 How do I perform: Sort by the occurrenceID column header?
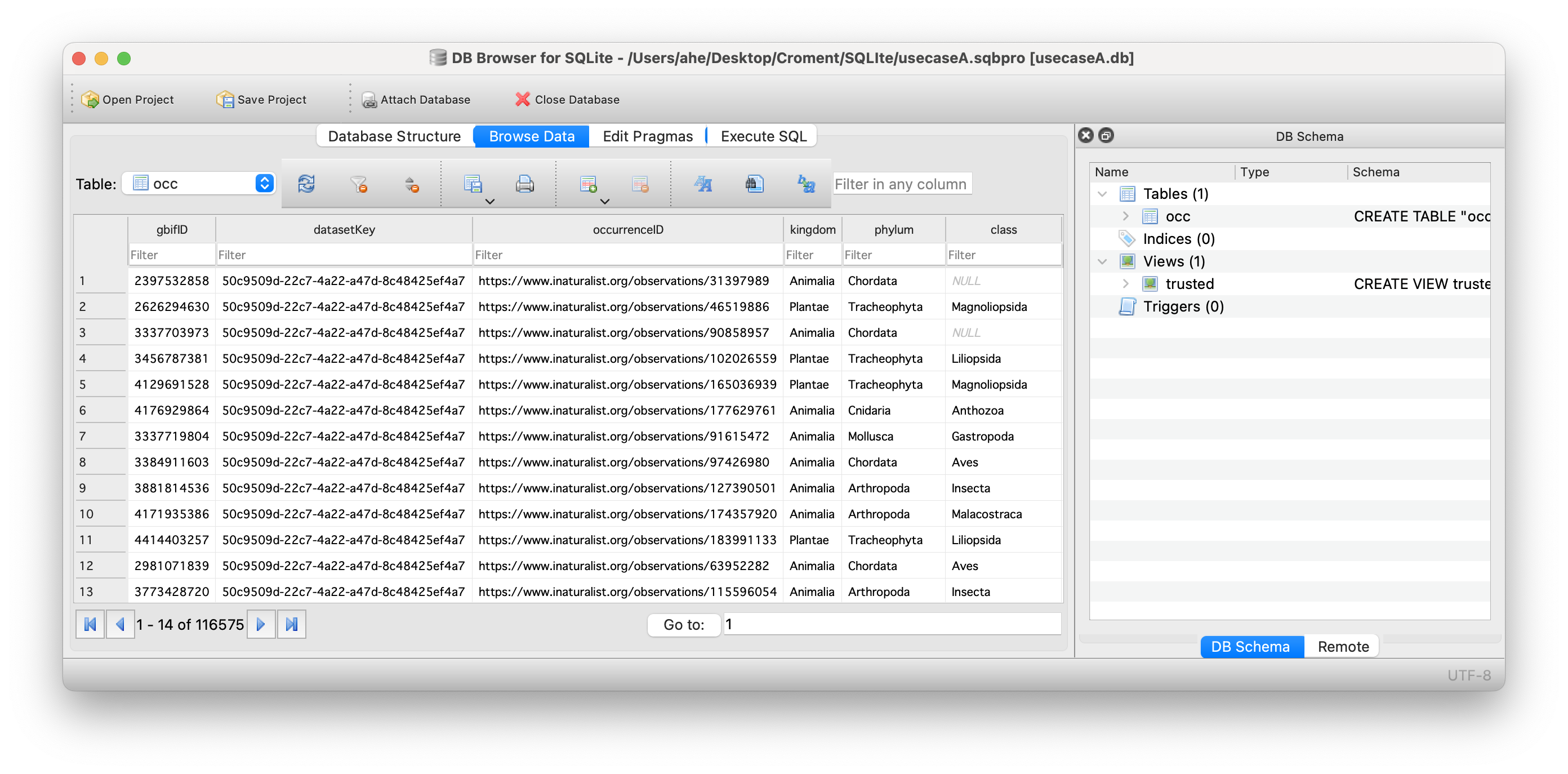tap(627, 230)
